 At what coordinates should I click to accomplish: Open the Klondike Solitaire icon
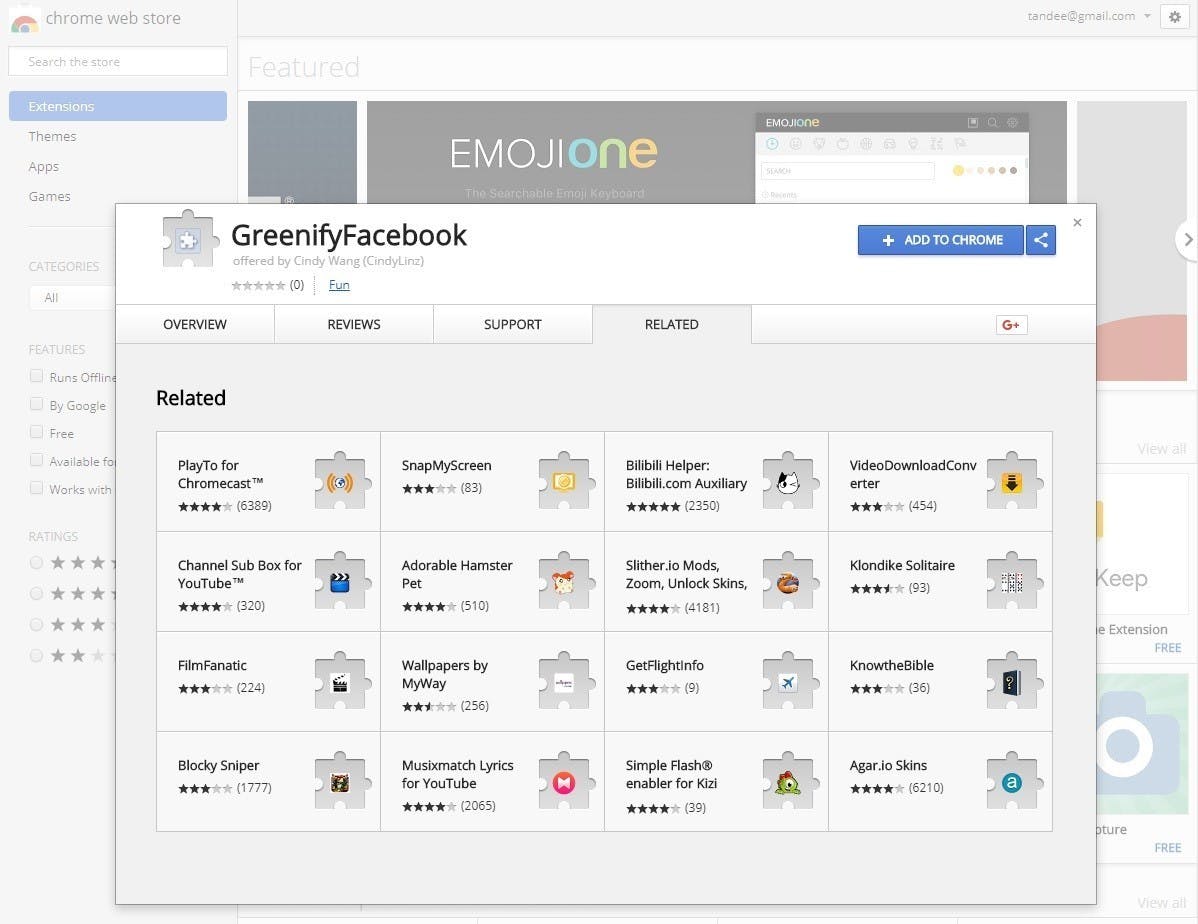click(x=1014, y=582)
